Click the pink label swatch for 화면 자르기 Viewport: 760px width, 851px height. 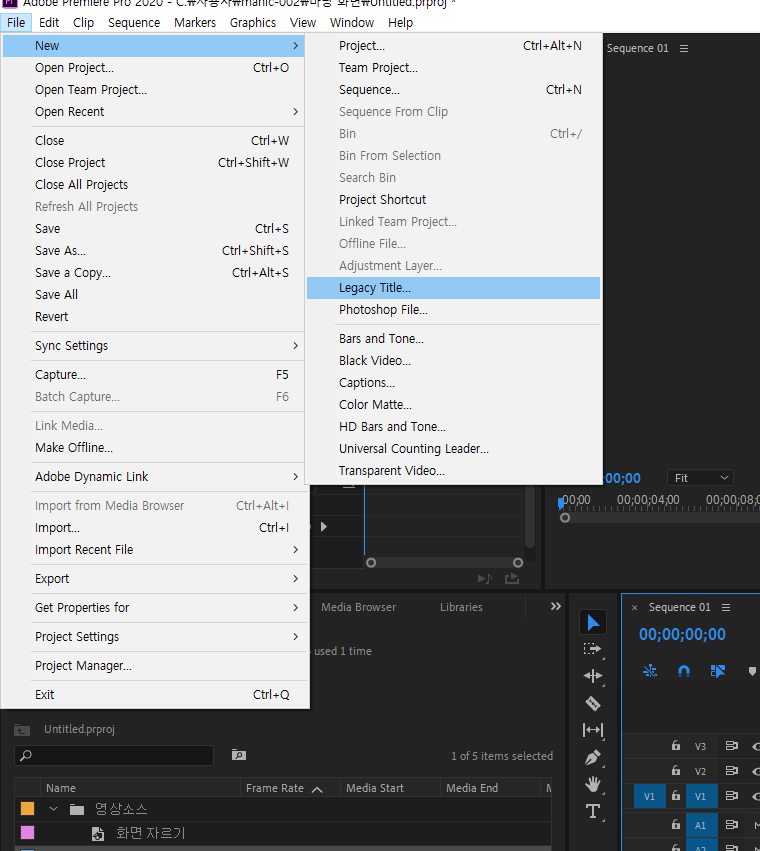coord(27,833)
